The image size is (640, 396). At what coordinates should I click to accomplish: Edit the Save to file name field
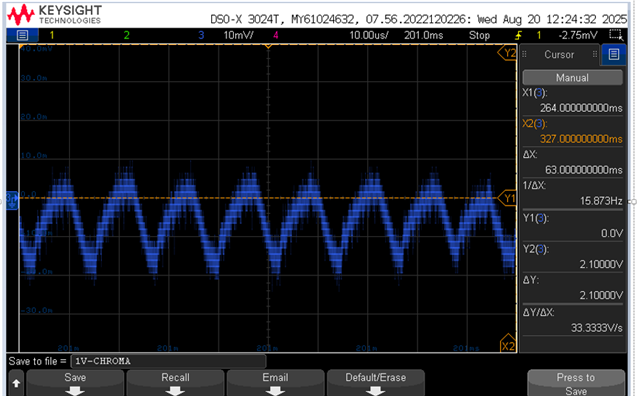pyautogui.click(x=168, y=361)
